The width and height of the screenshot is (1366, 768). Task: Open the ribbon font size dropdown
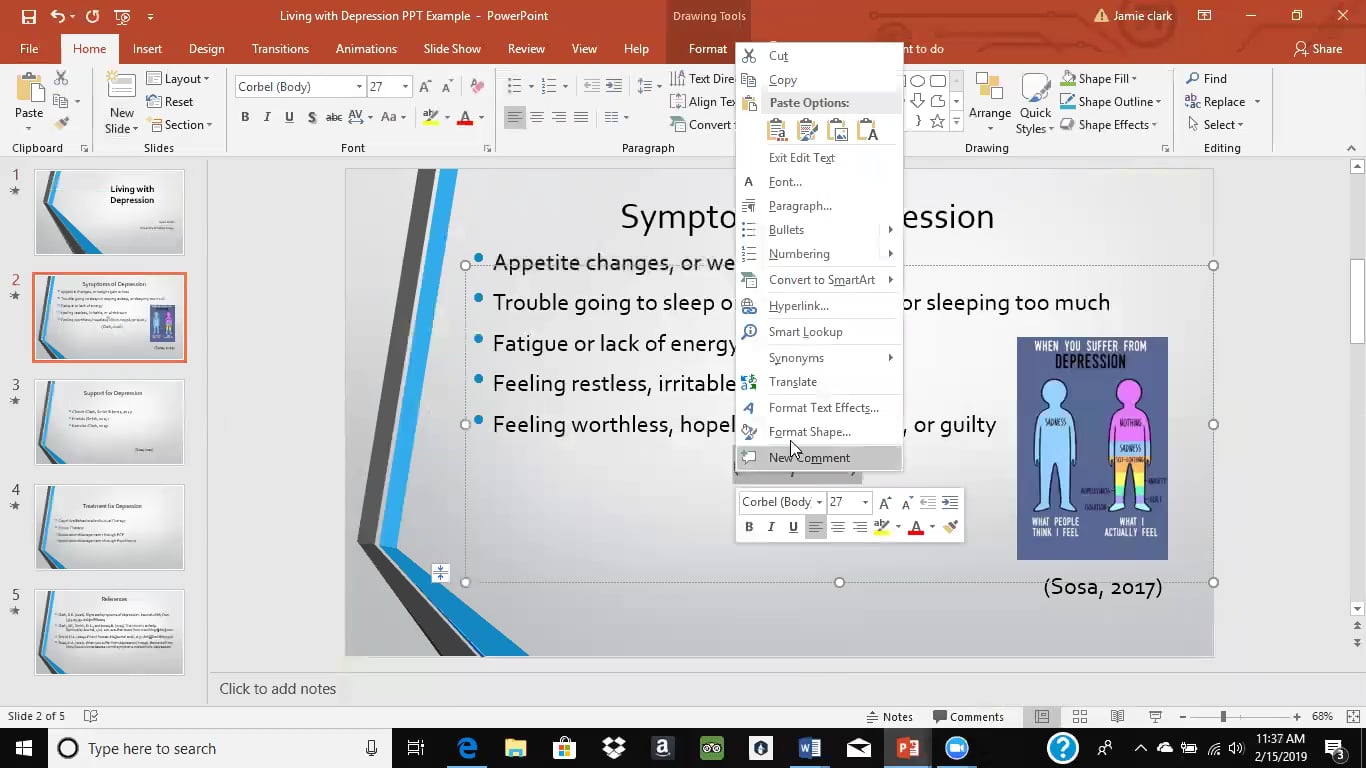405,87
